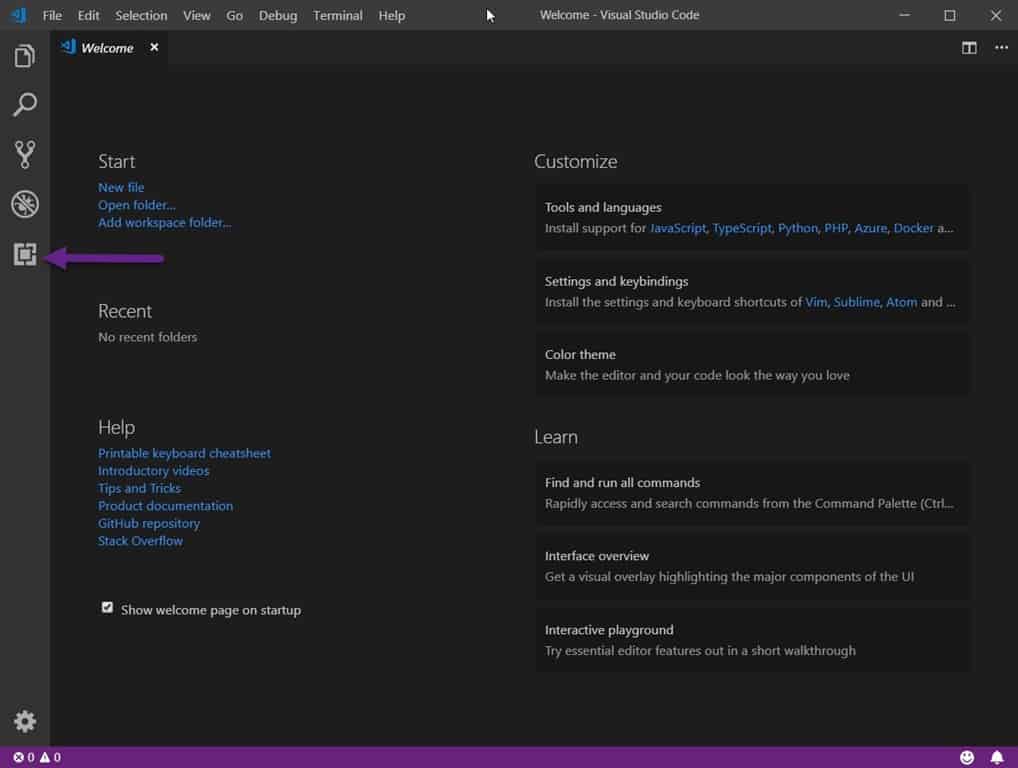This screenshot has width=1018, height=768.
Task: Click the Vim keybindings link
Action: tap(816, 302)
